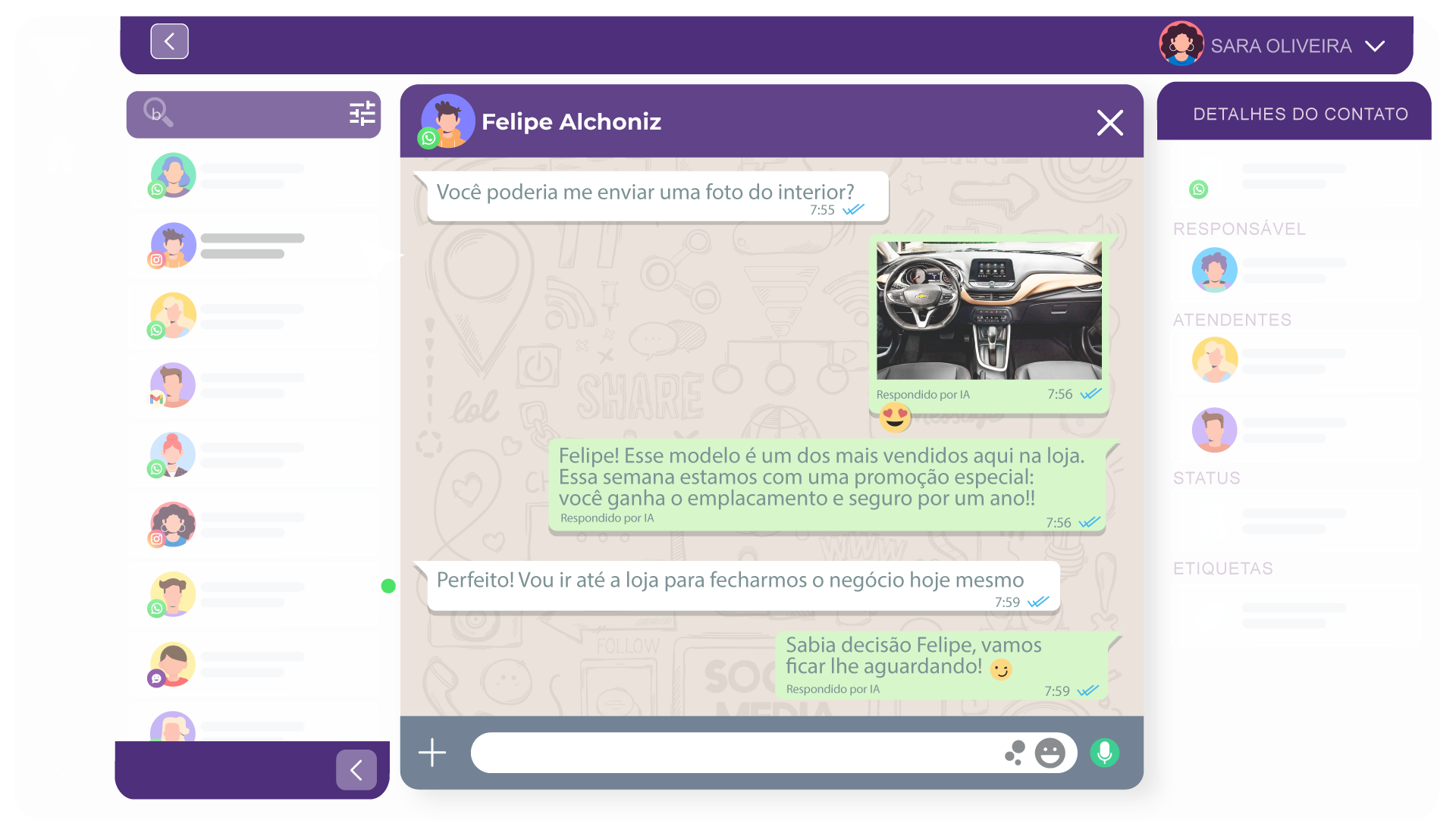
Task: Open the Sara Oliveira account dropdown
Action: point(1375,46)
